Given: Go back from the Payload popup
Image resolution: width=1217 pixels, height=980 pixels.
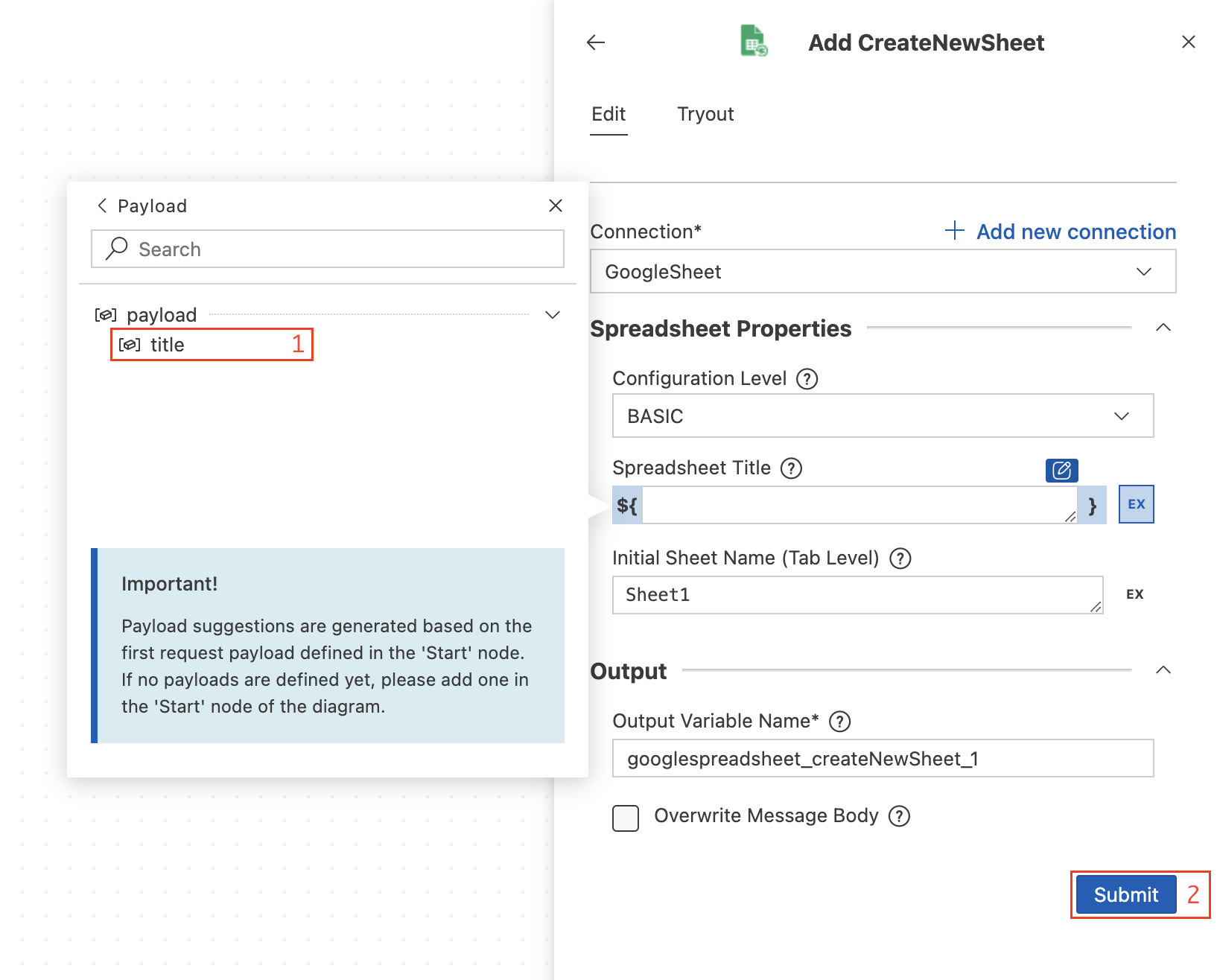Looking at the screenshot, I should (x=103, y=206).
